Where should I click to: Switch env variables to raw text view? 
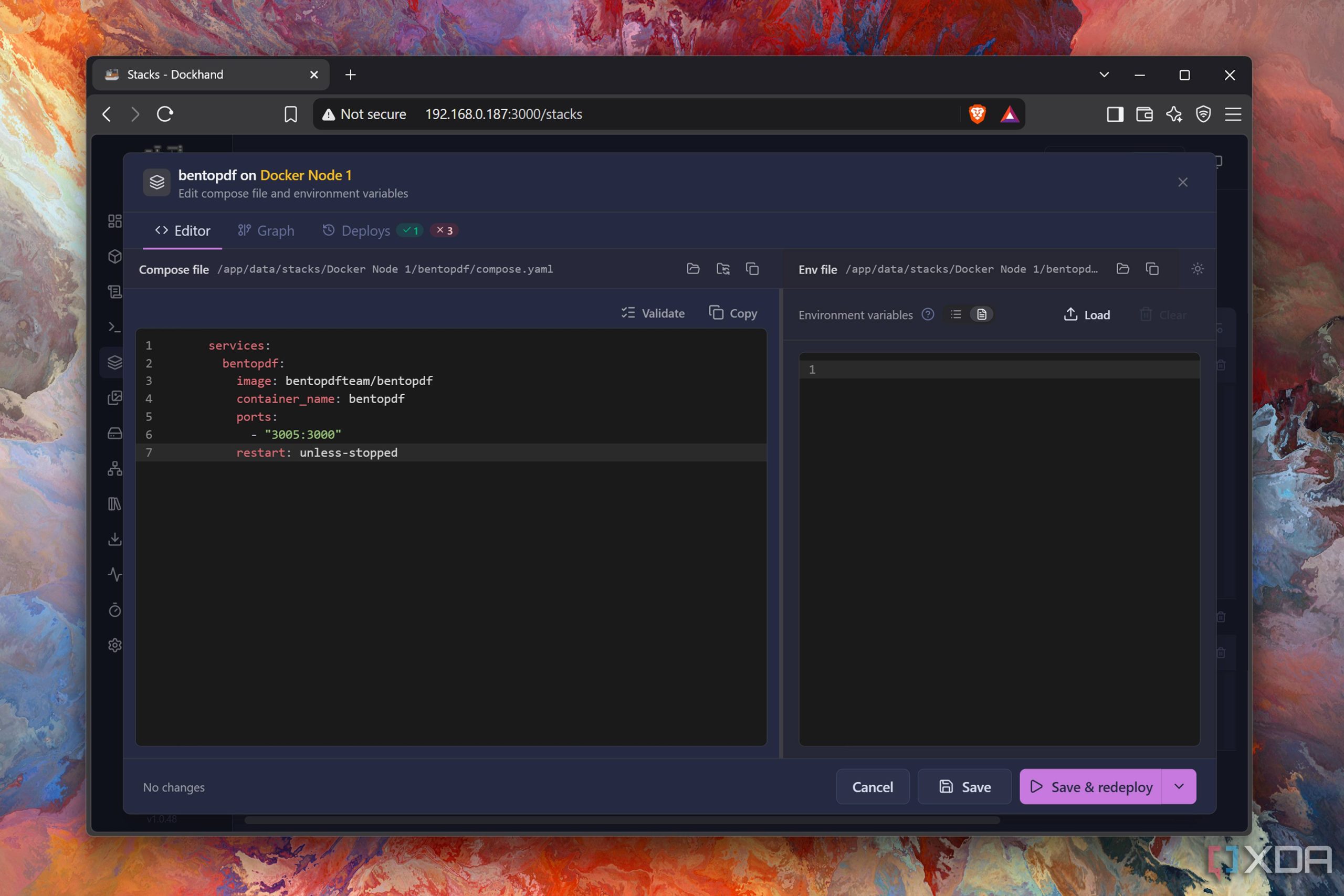981,314
